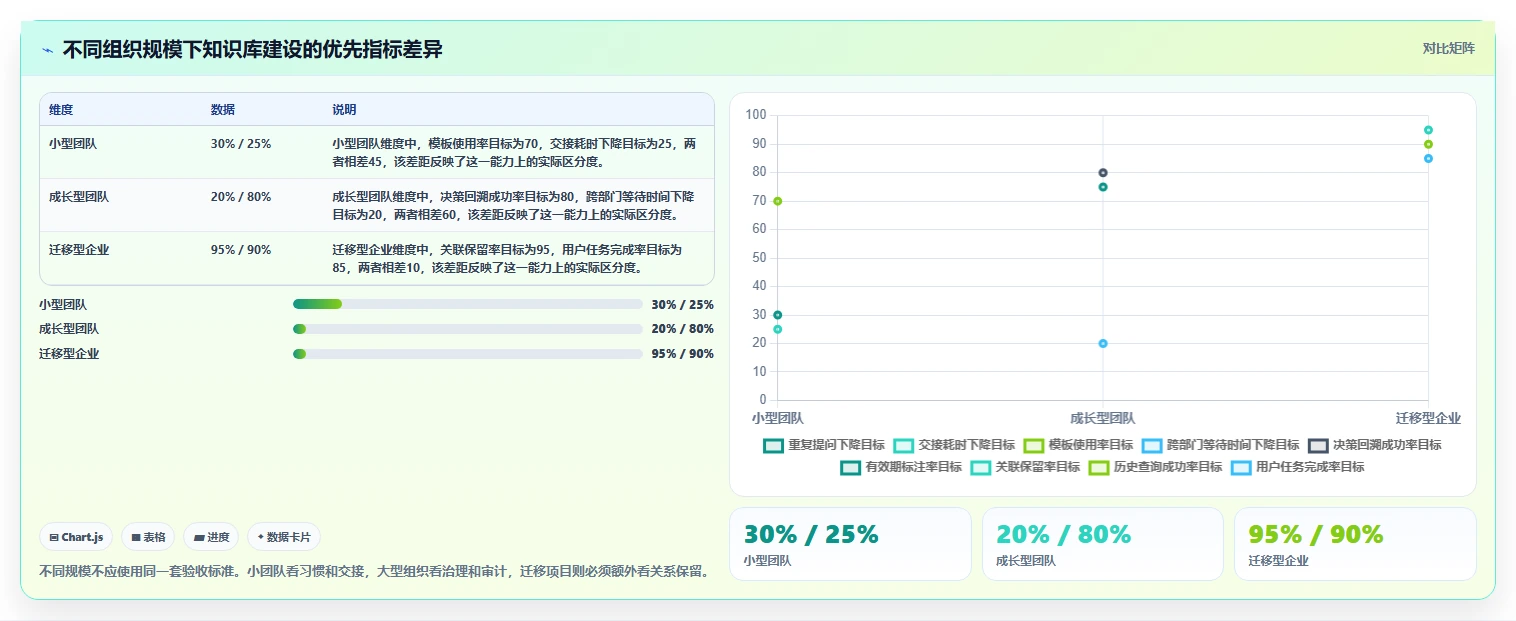The image size is (1516, 621).
Task: Click the 成长型团队 progress bar
Action: click(467, 329)
